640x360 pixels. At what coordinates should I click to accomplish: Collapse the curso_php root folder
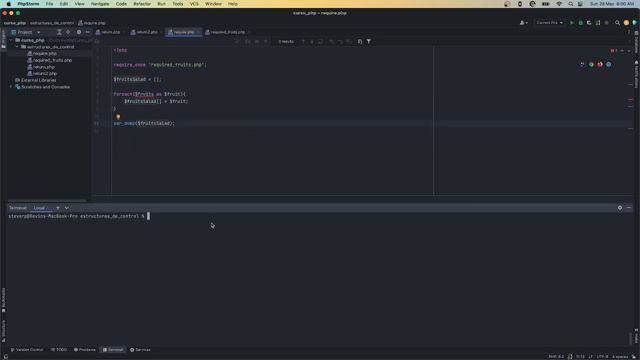(11, 40)
